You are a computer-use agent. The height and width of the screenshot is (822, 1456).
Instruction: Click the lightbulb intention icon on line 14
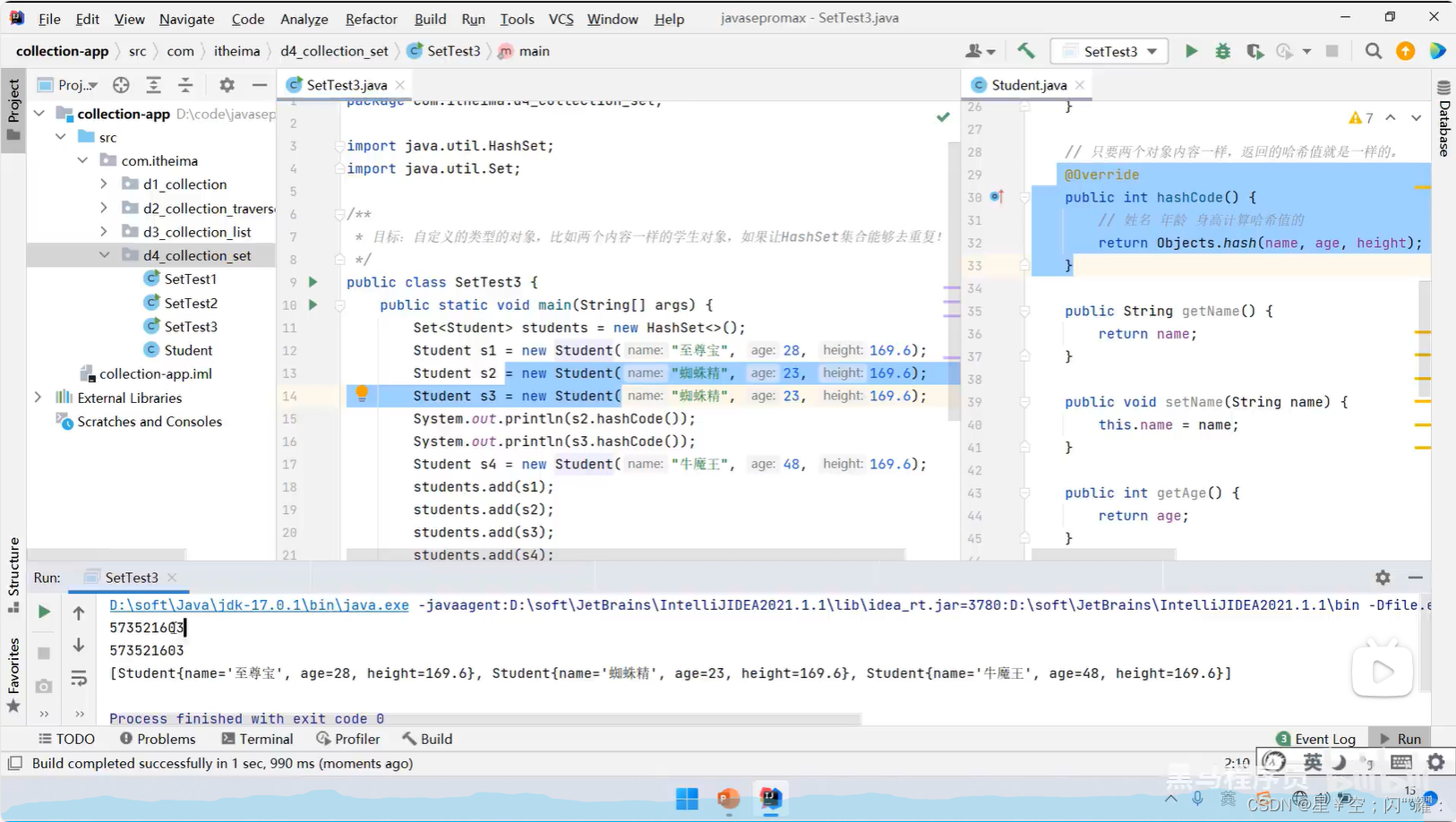(362, 393)
